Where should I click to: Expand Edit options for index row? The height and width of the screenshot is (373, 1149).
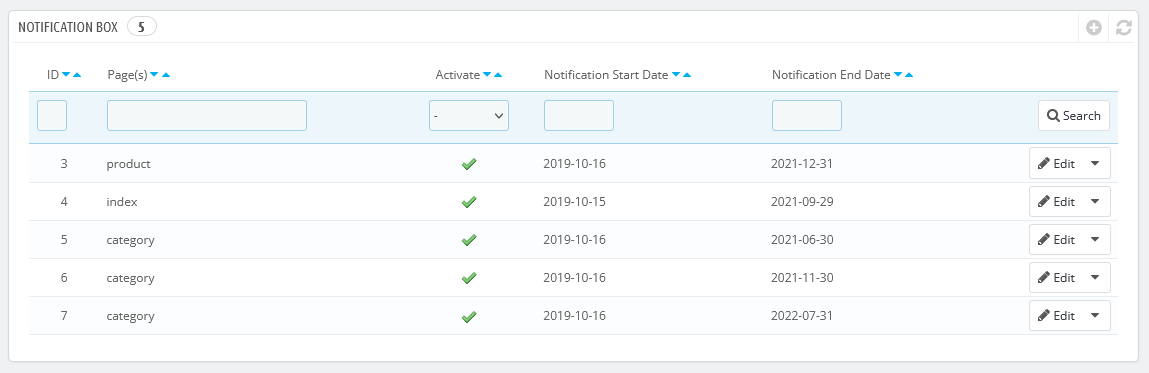1095,202
